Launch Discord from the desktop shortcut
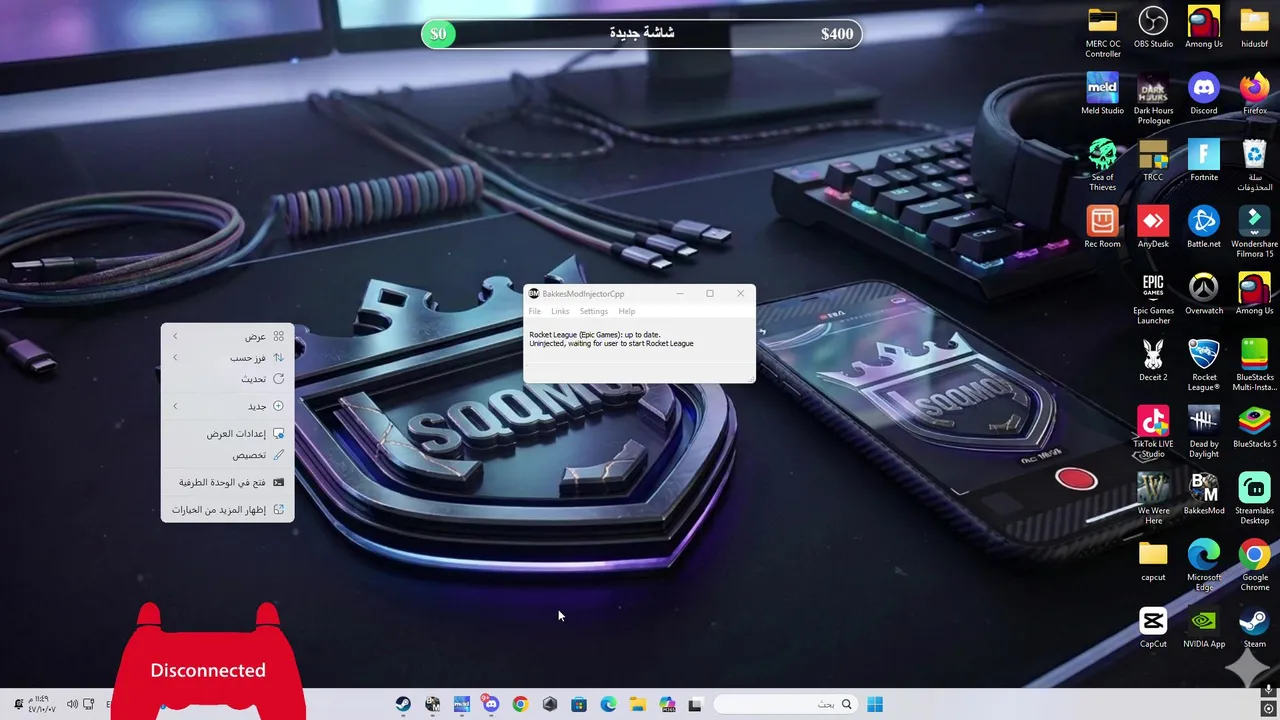The width and height of the screenshot is (1280, 720). coord(1203,94)
